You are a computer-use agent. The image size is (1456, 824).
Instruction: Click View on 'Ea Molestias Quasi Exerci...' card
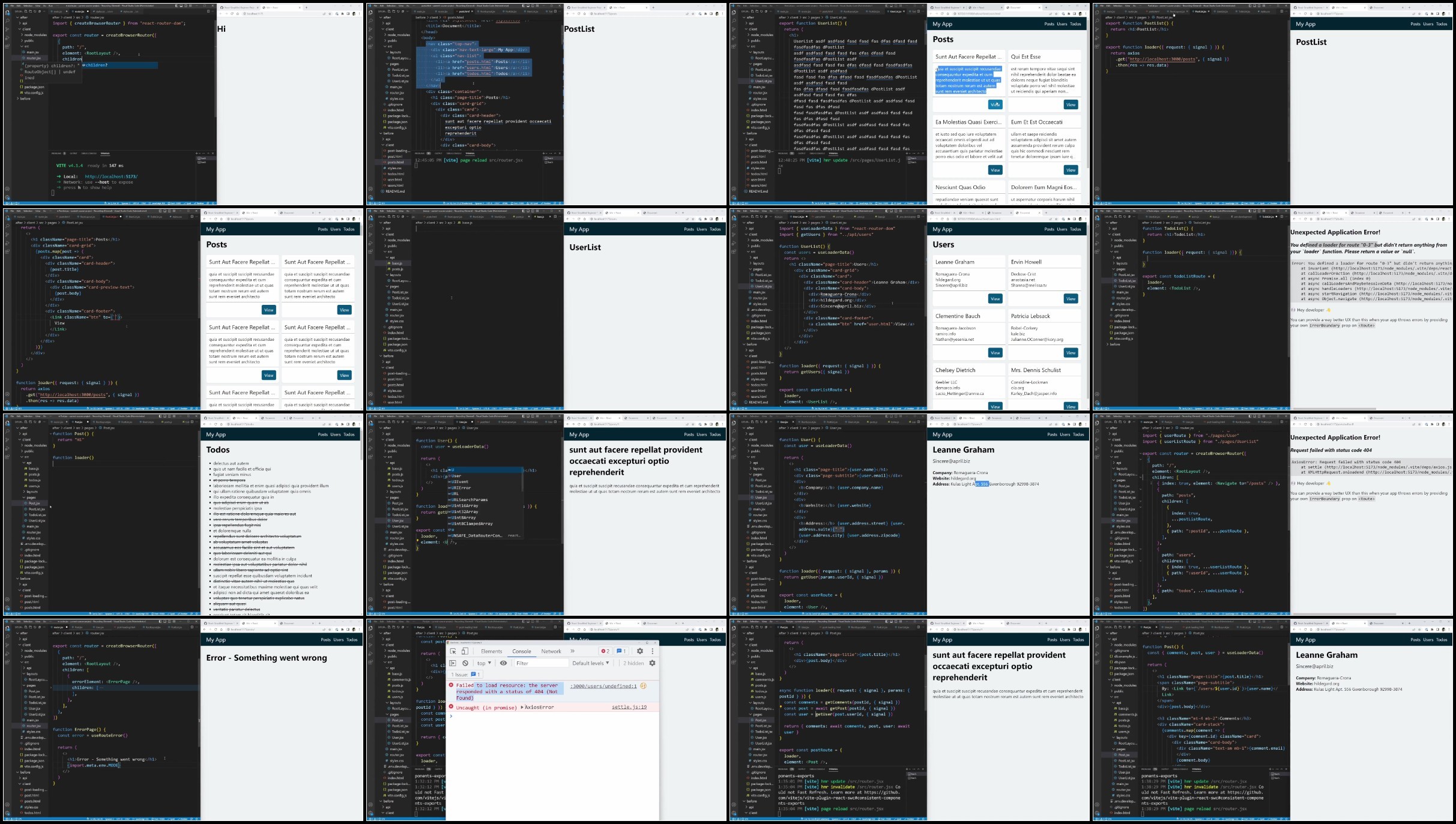click(x=995, y=170)
